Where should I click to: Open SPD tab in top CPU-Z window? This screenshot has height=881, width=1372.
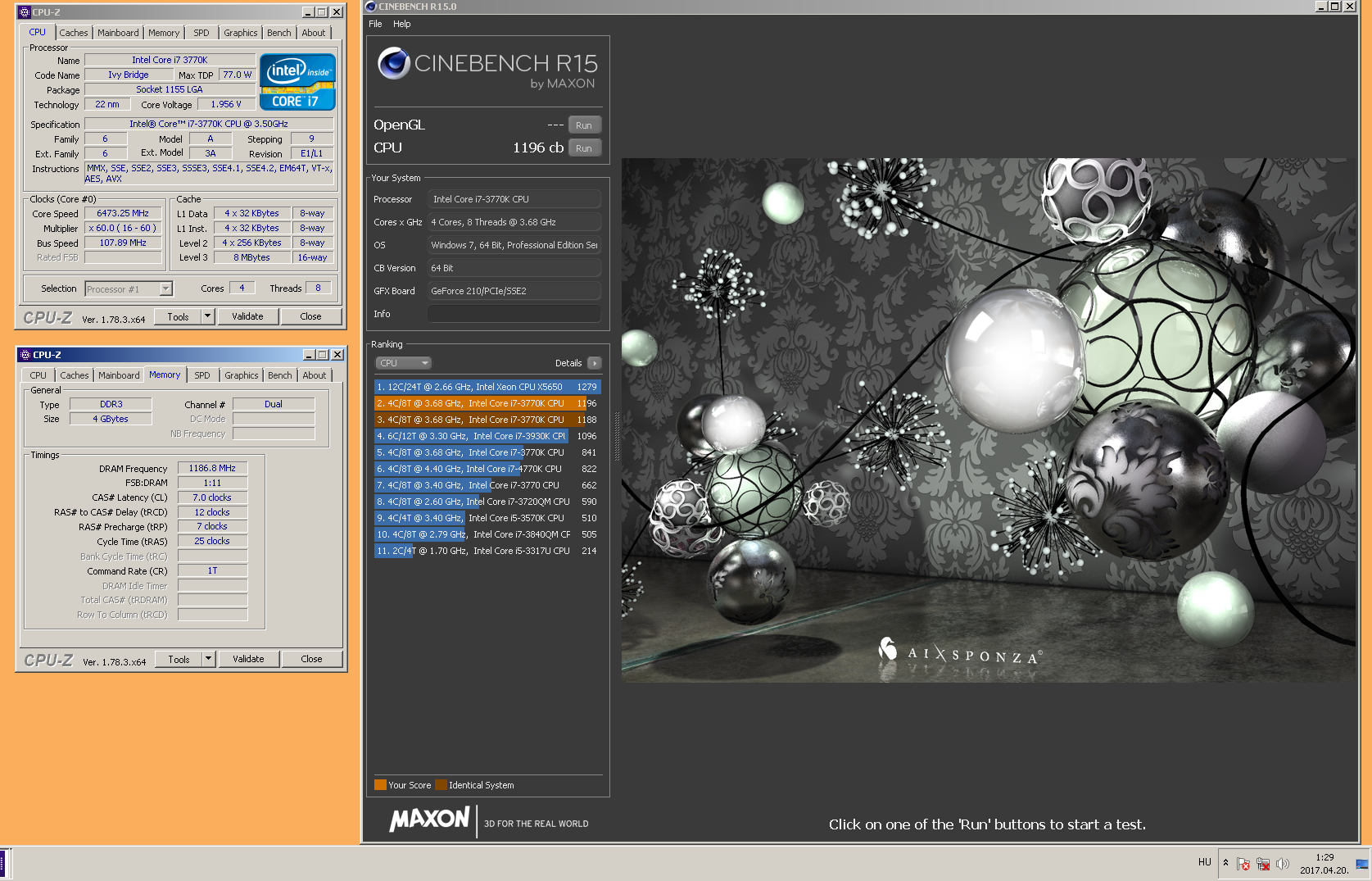(201, 33)
